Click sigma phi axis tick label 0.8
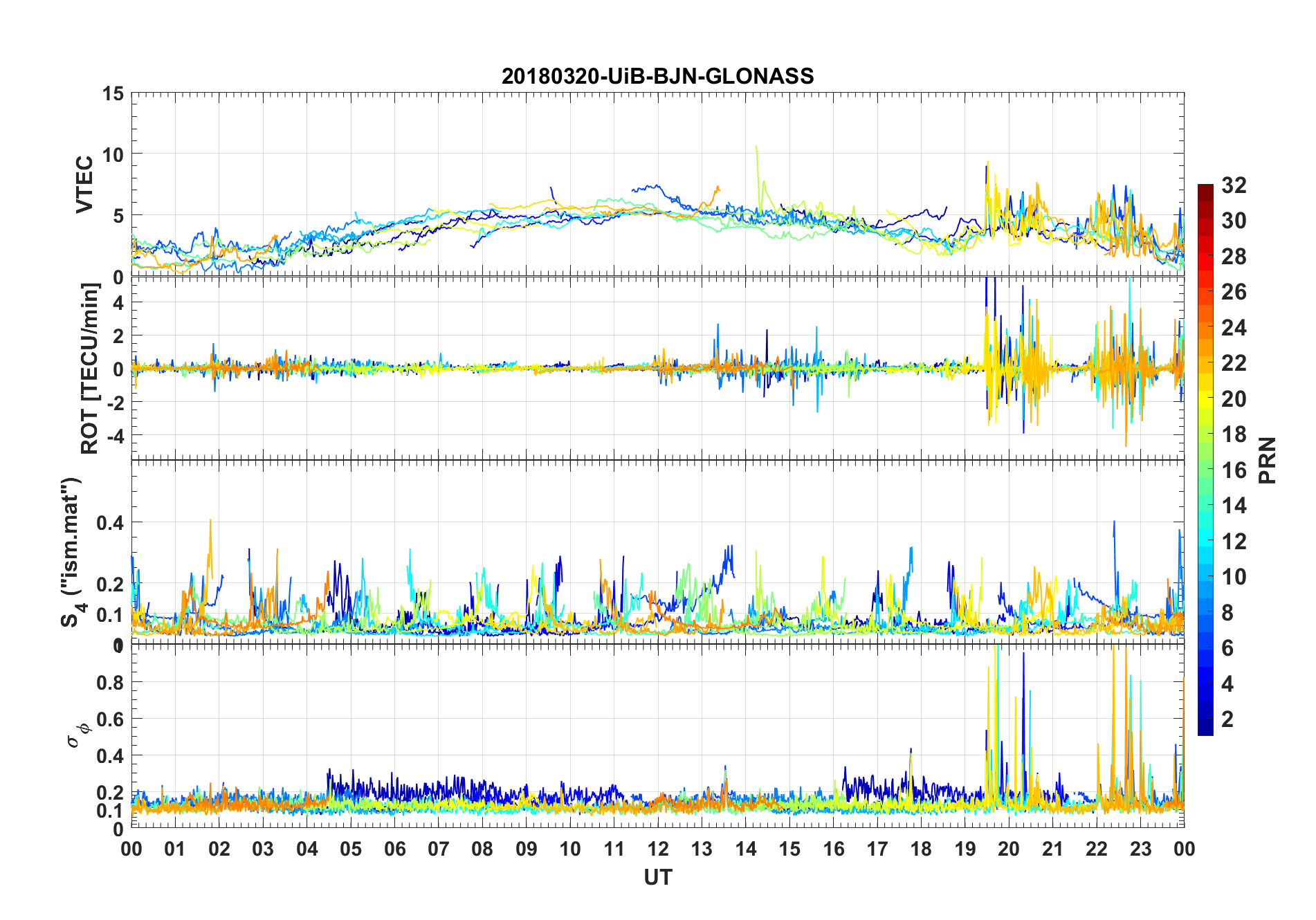The width and height of the screenshot is (1316, 920). pos(110,683)
